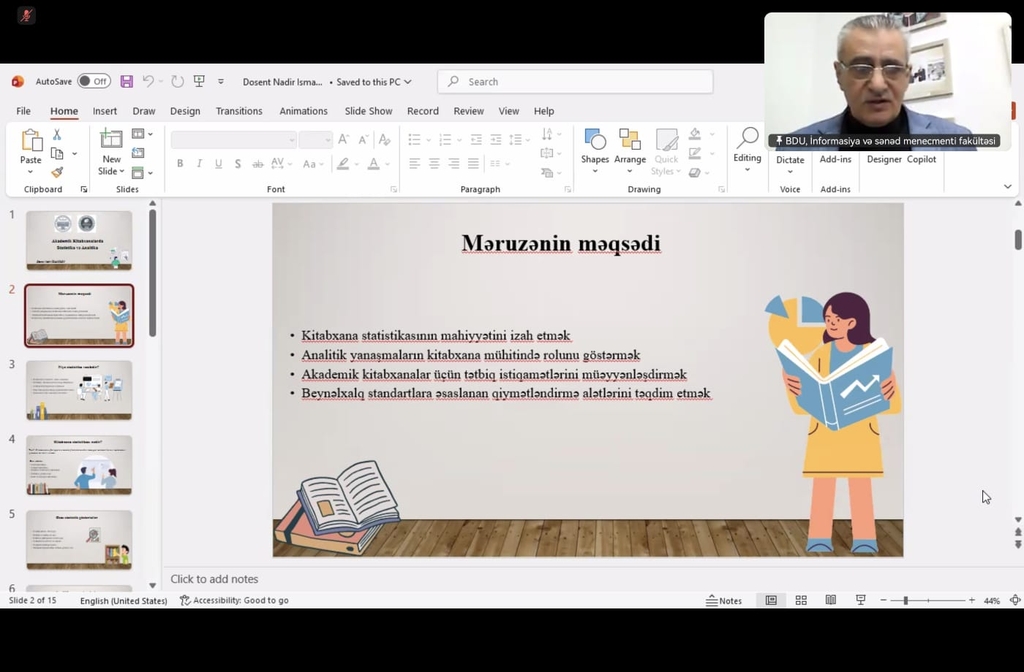The image size is (1024, 672).
Task: Start presentation from beginning in Quick Access
Action: [x=199, y=82]
